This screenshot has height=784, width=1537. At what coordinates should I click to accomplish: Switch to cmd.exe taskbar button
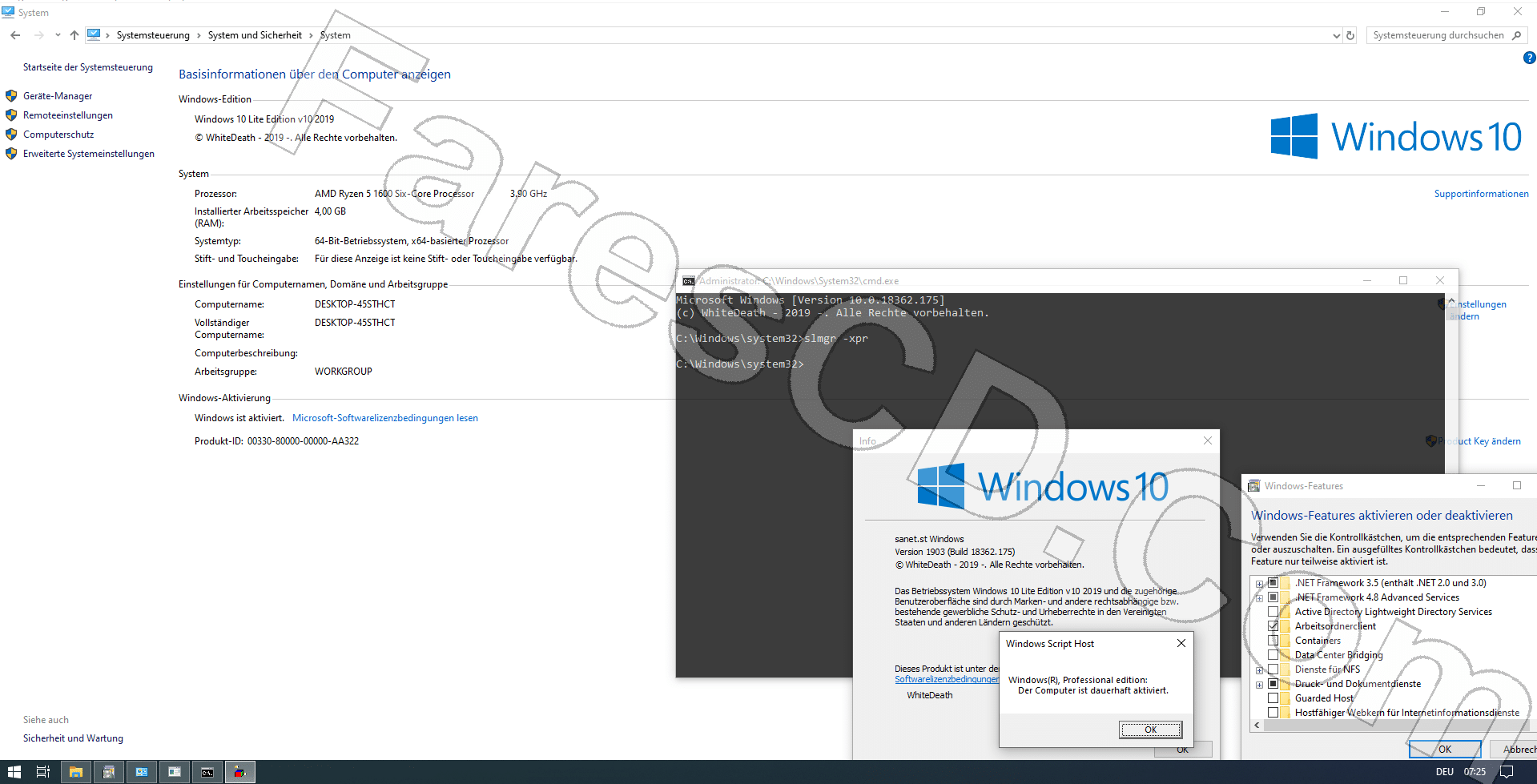tap(207, 772)
